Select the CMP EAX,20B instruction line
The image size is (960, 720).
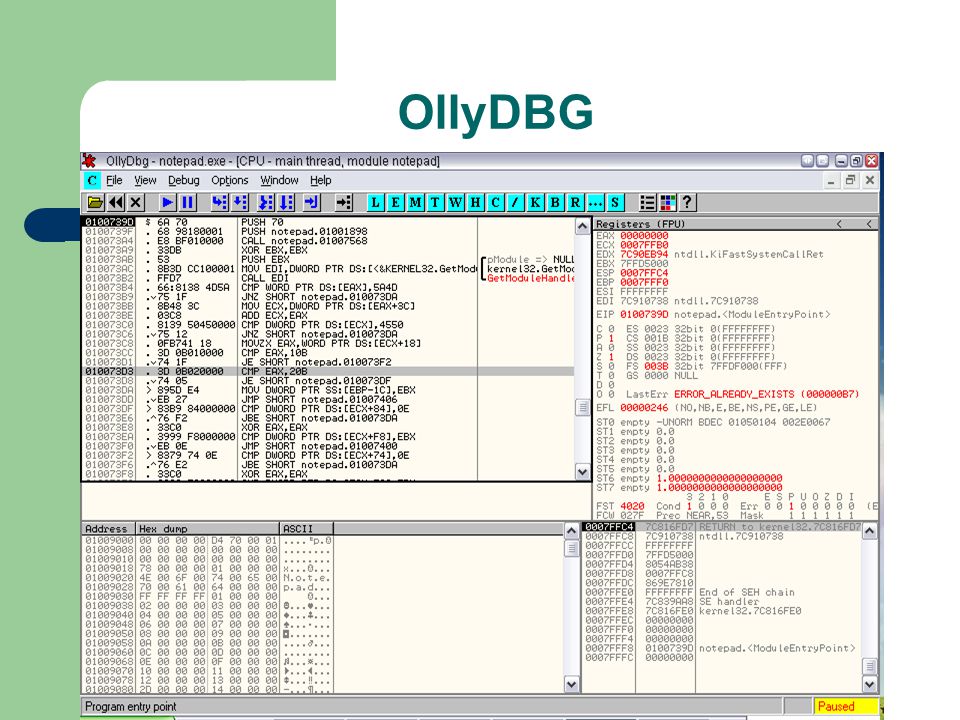point(328,372)
